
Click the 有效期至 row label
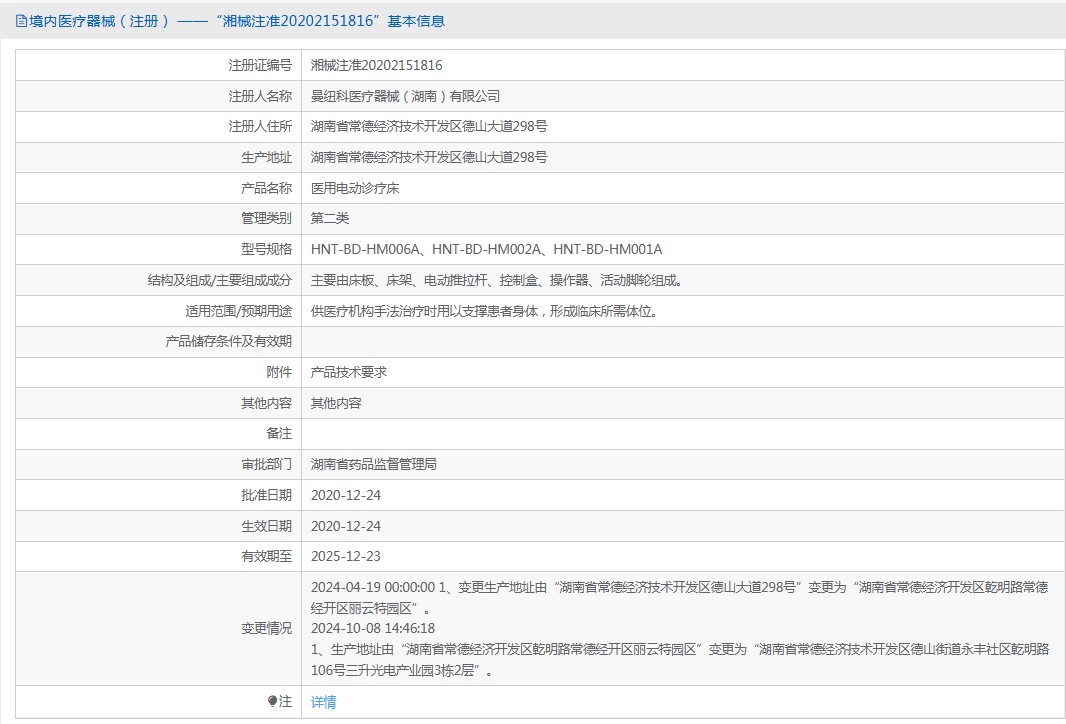tap(266, 556)
